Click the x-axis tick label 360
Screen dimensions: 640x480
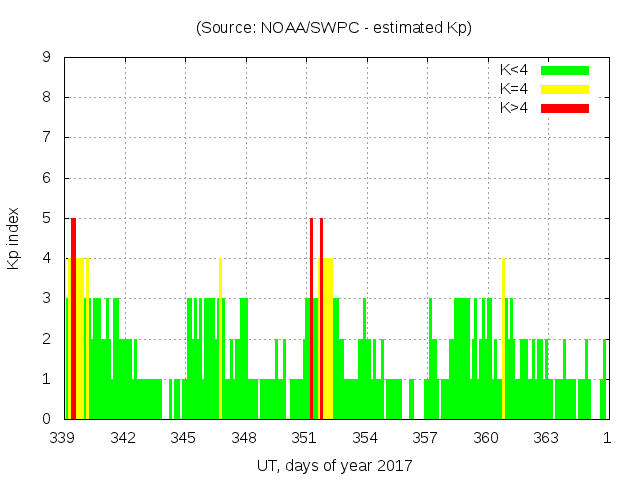[486, 438]
